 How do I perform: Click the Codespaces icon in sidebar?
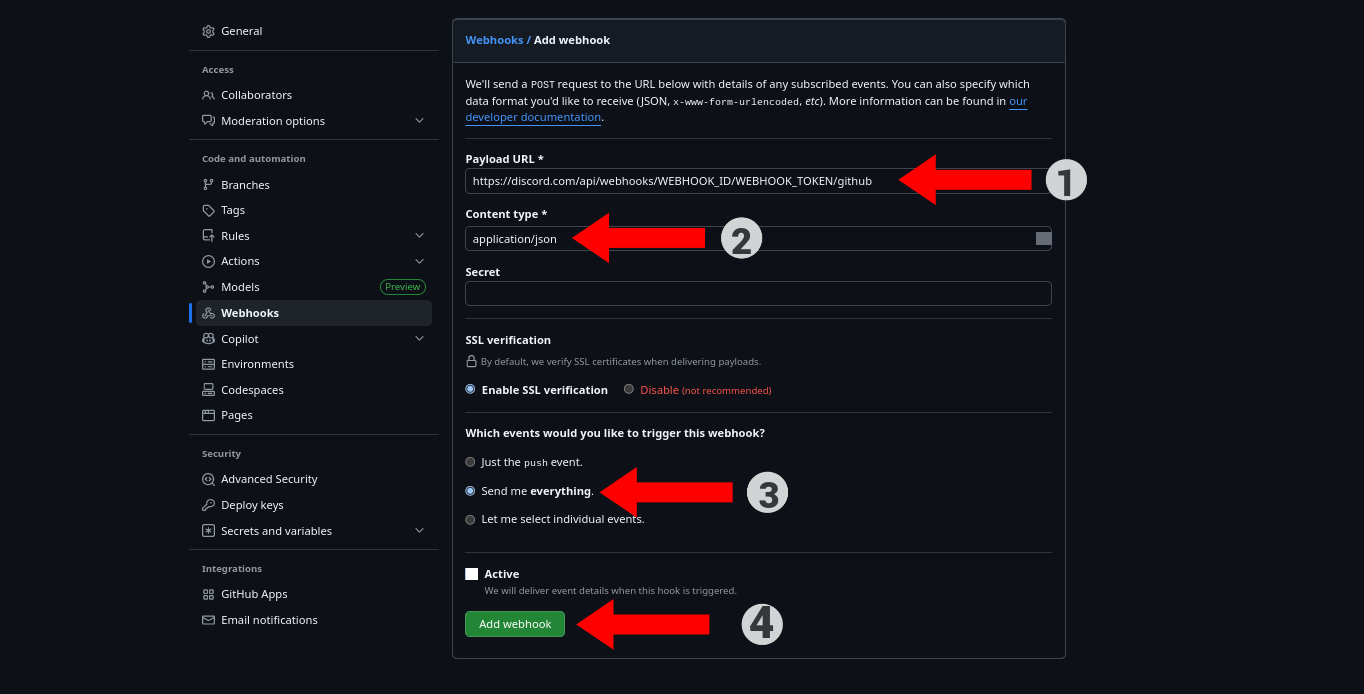click(x=208, y=390)
